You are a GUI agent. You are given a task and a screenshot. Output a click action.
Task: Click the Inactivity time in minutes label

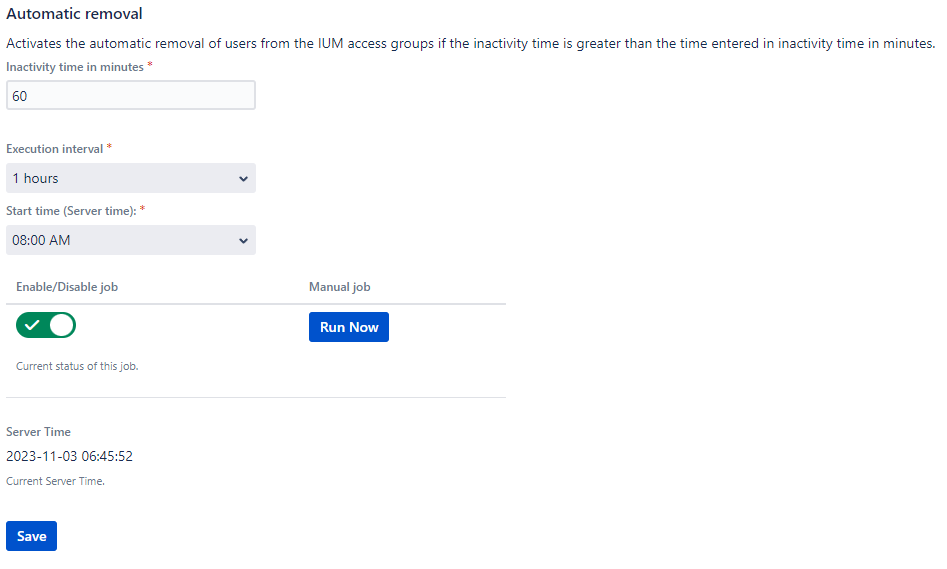[75, 67]
